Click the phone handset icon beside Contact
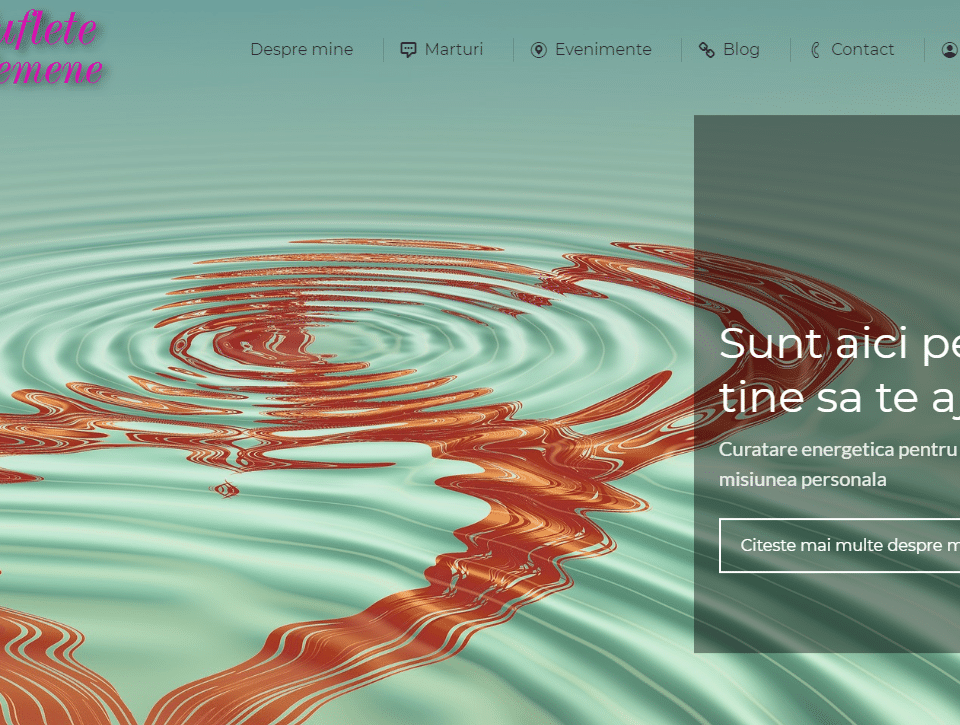 815,50
